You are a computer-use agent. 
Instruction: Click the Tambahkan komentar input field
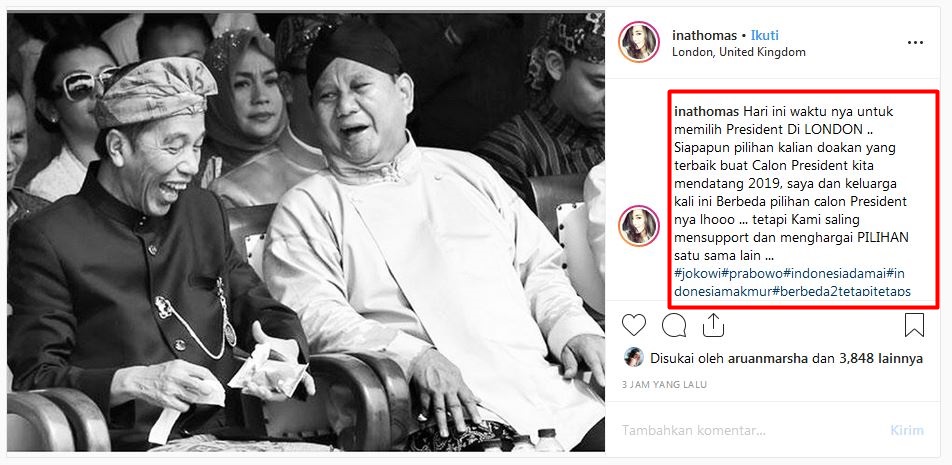pyautogui.click(x=749, y=430)
